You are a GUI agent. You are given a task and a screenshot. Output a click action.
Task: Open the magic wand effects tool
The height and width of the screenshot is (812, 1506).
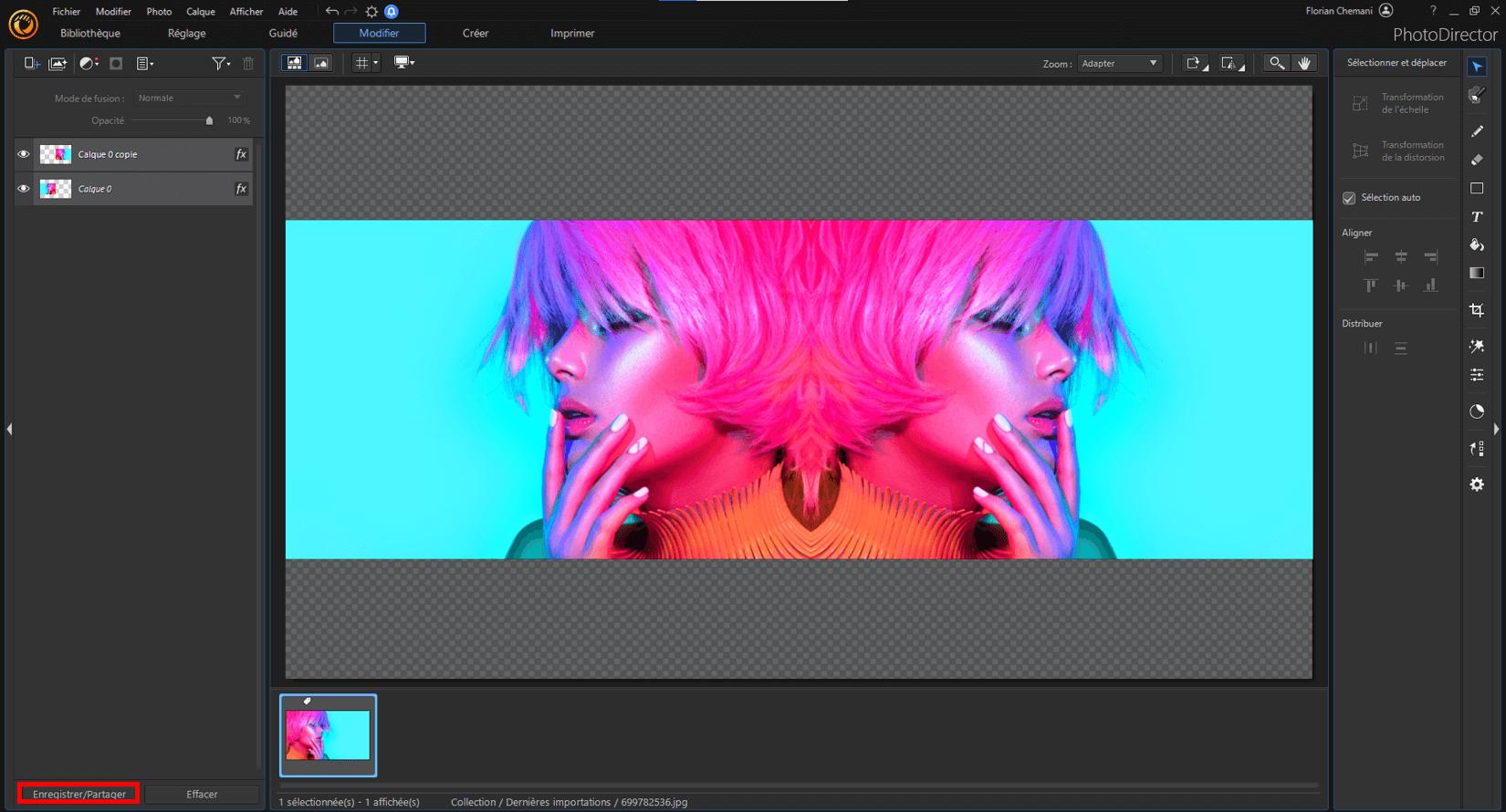click(x=1477, y=347)
